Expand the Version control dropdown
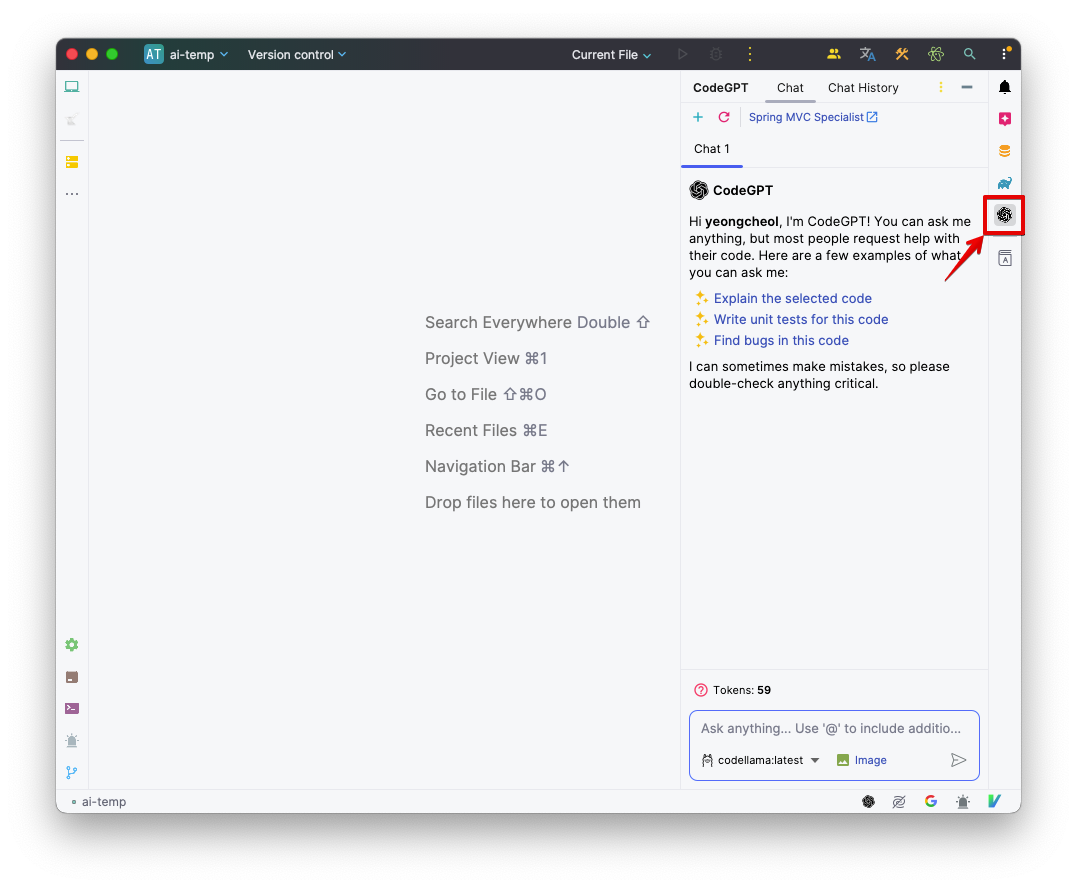 pos(297,54)
